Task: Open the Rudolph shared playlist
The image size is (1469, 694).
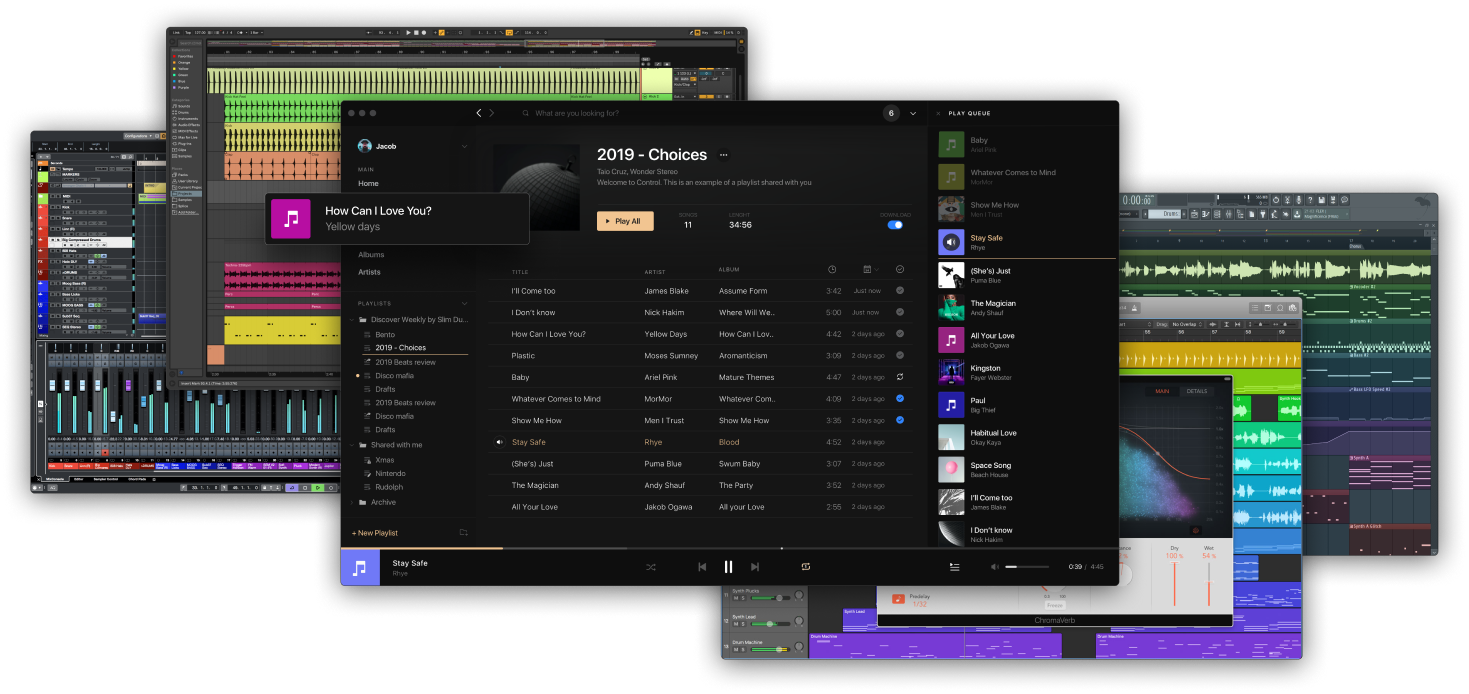Action: pos(389,488)
